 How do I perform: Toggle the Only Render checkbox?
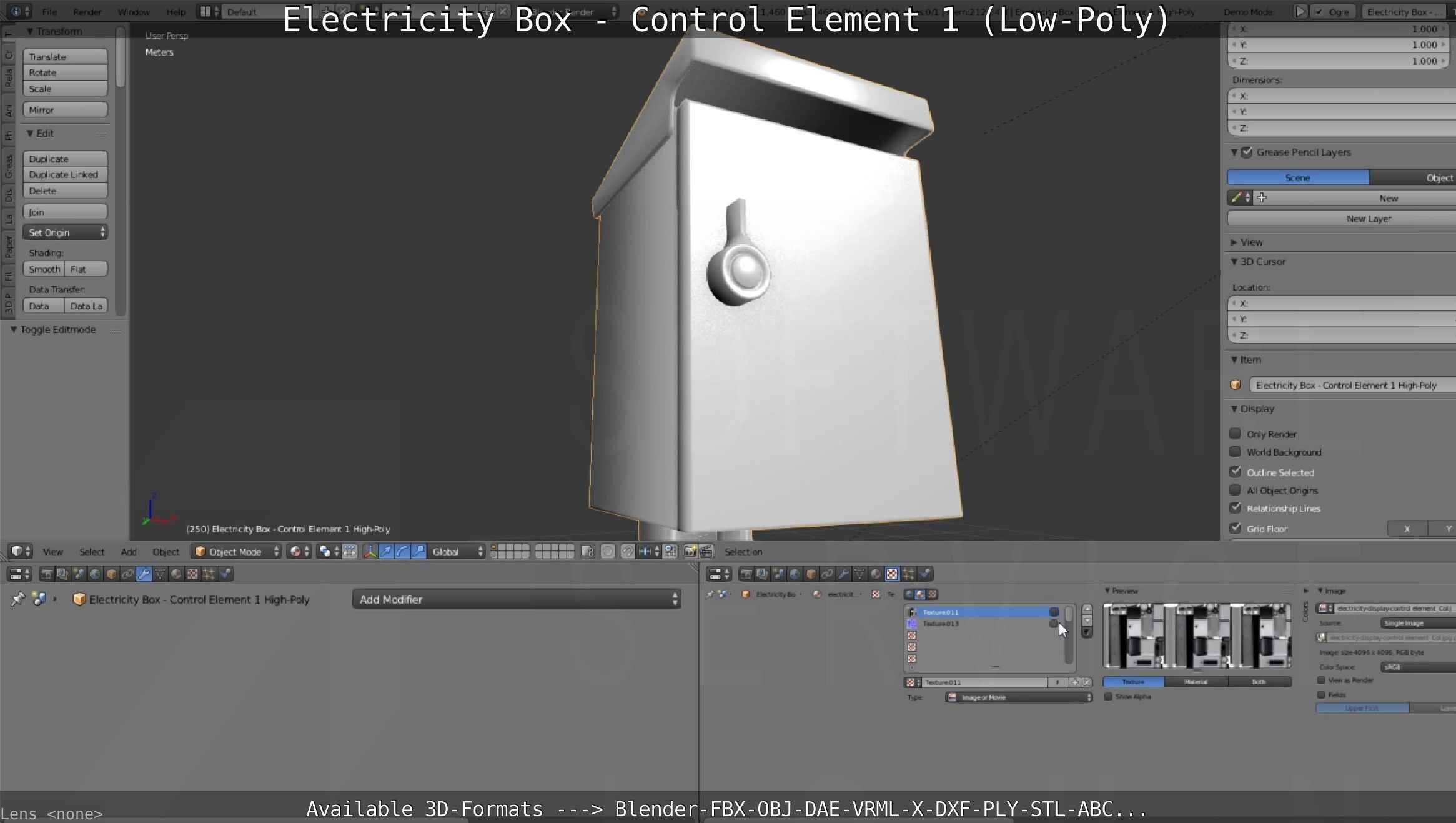click(1235, 434)
